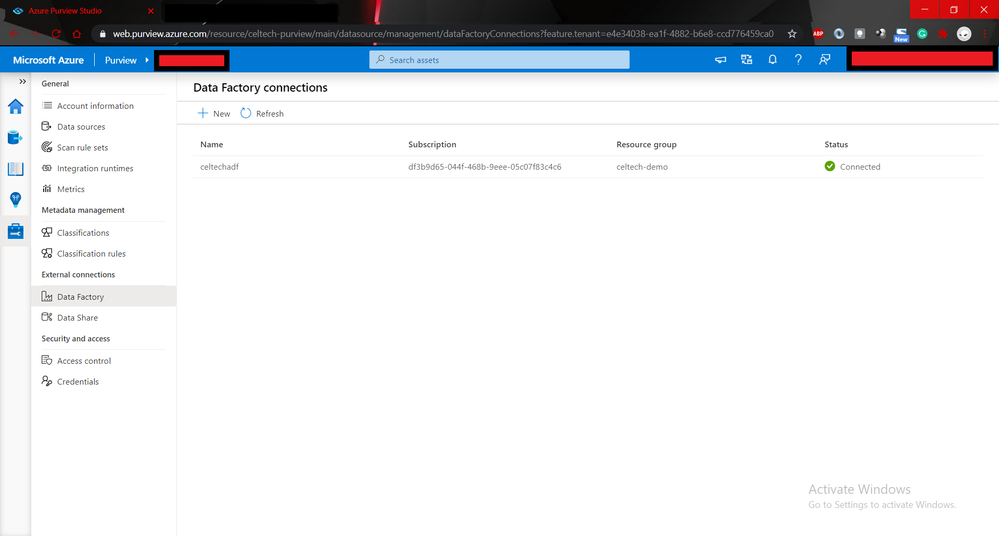Sort by the Status column header
This screenshot has height=536, width=999.
click(836, 145)
